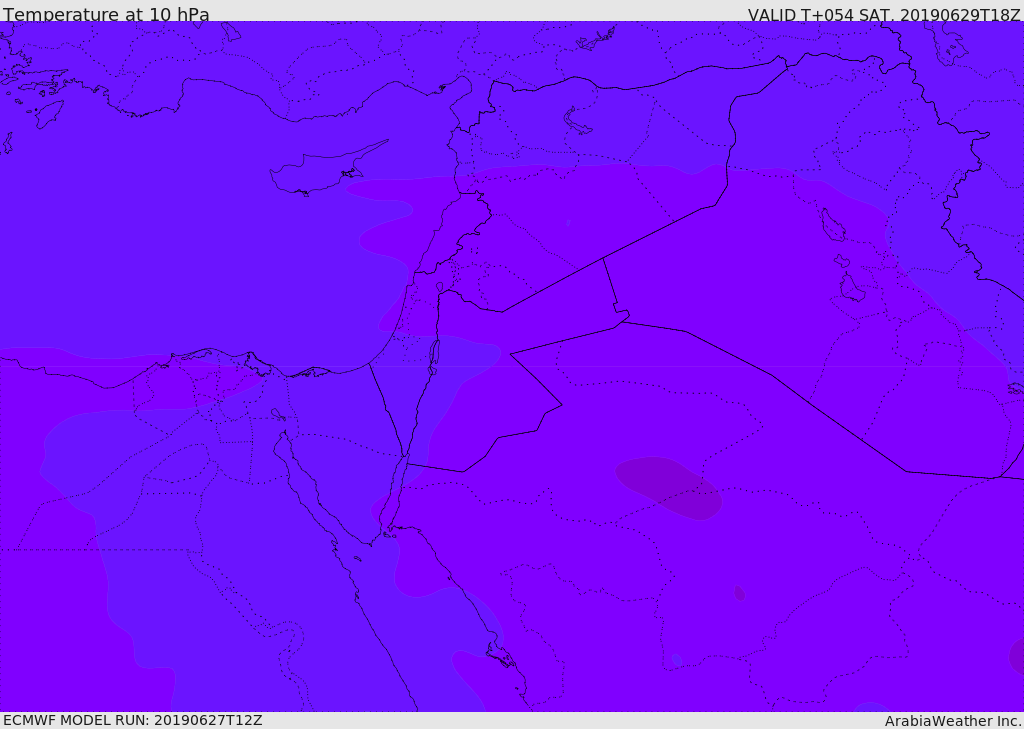Image resolution: width=1024 pixels, height=729 pixels.
Task: Click the VALID T+054 timestamp text
Action: coord(884,14)
